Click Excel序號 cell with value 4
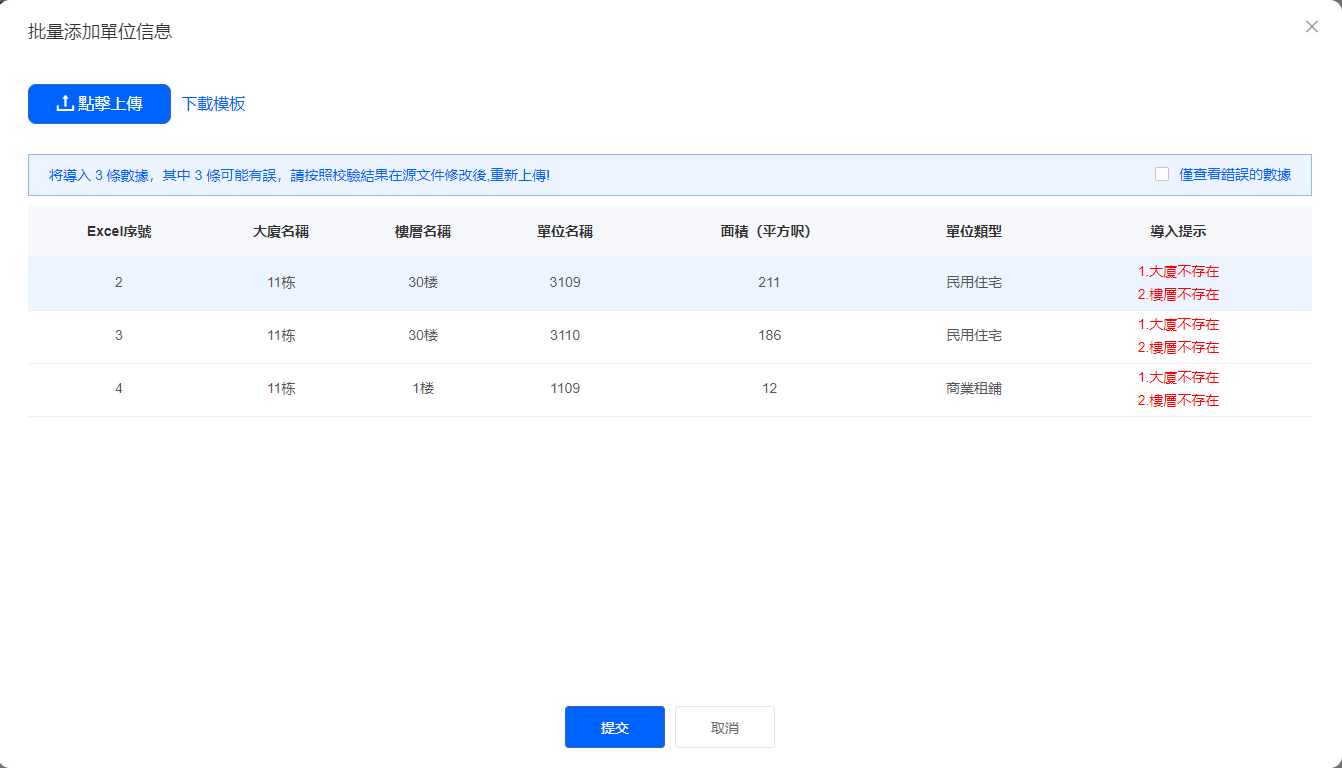Image resolution: width=1342 pixels, height=768 pixels. (x=119, y=389)
